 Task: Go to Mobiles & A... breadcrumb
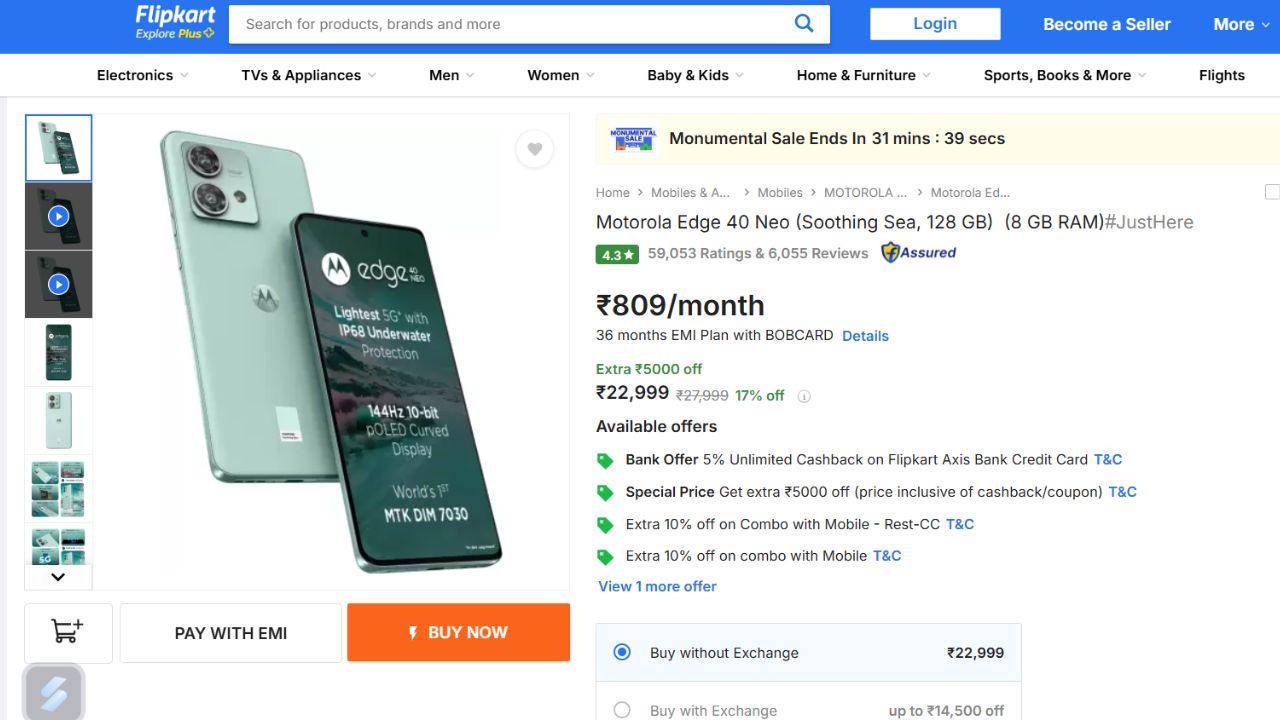pyautogui.click(x=690, y=192)
